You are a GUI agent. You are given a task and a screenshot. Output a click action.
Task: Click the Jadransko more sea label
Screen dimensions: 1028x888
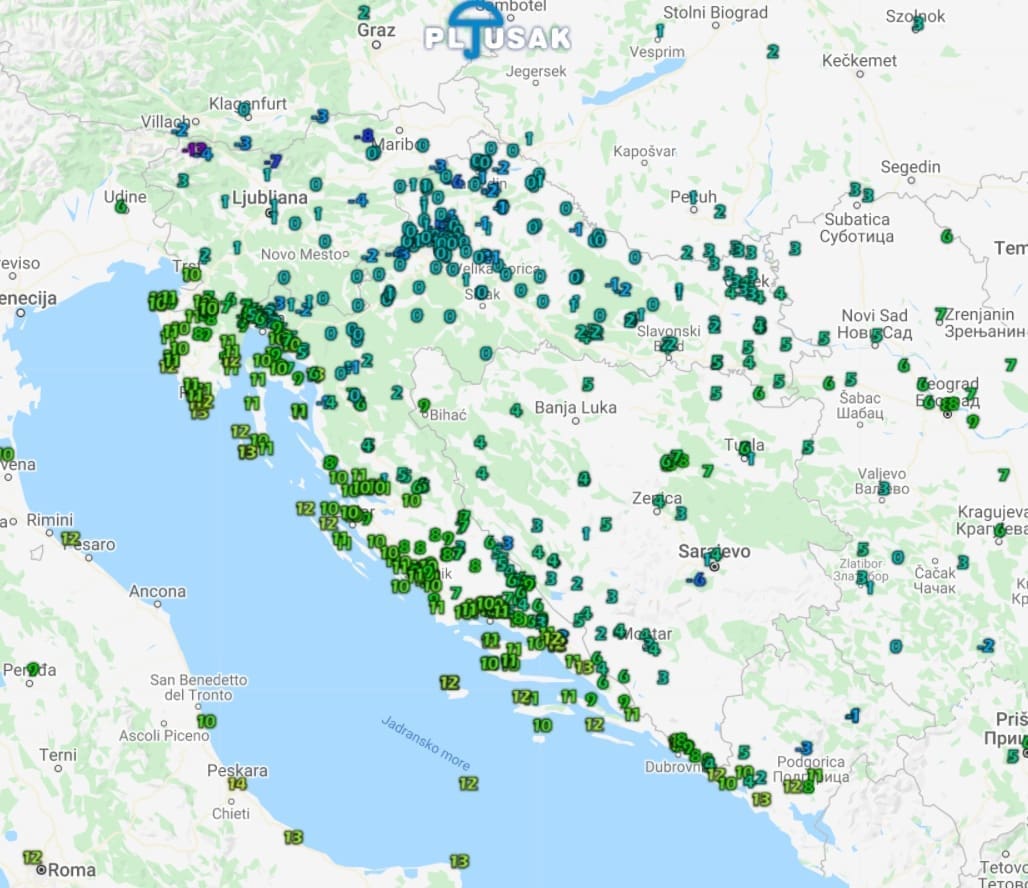[425, 742]
